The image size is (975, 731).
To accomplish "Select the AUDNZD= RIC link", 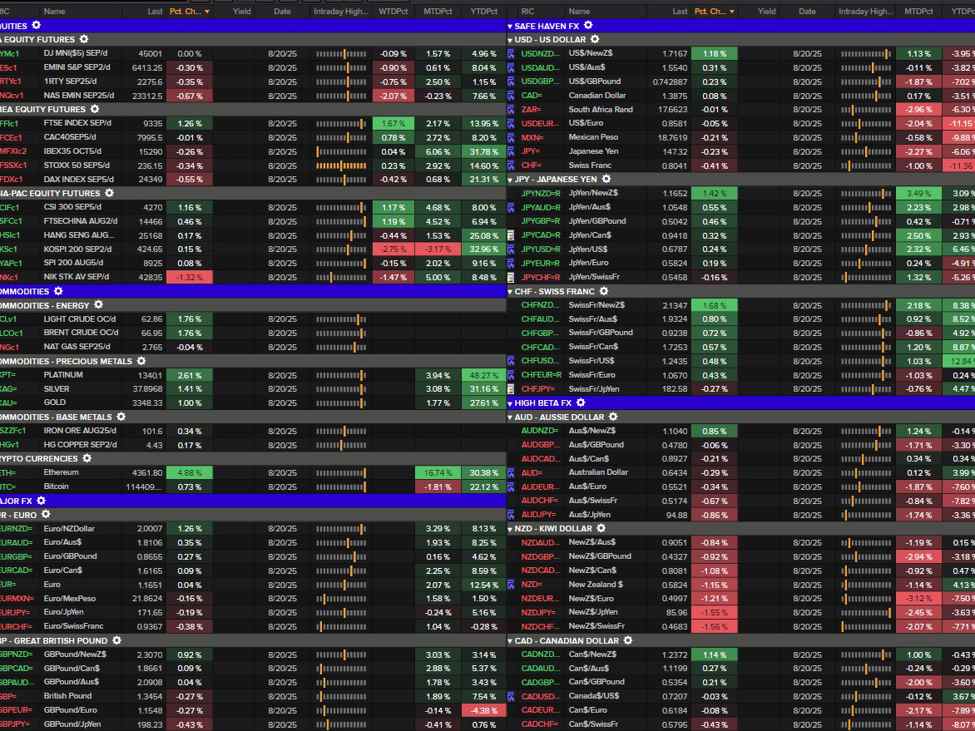I will (x=540, y=431).
